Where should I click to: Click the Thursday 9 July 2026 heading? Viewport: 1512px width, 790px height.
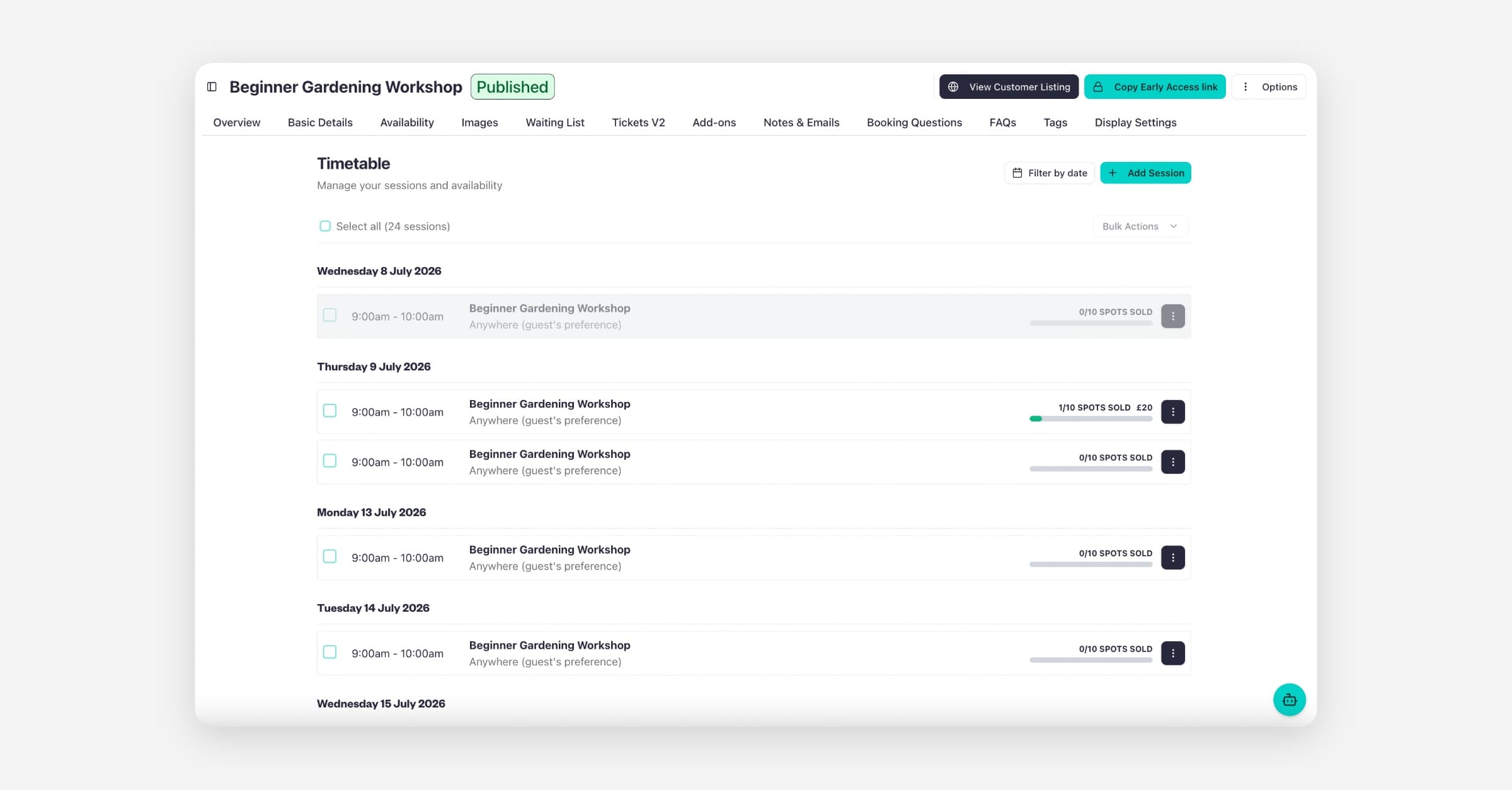tap(374, 367)
